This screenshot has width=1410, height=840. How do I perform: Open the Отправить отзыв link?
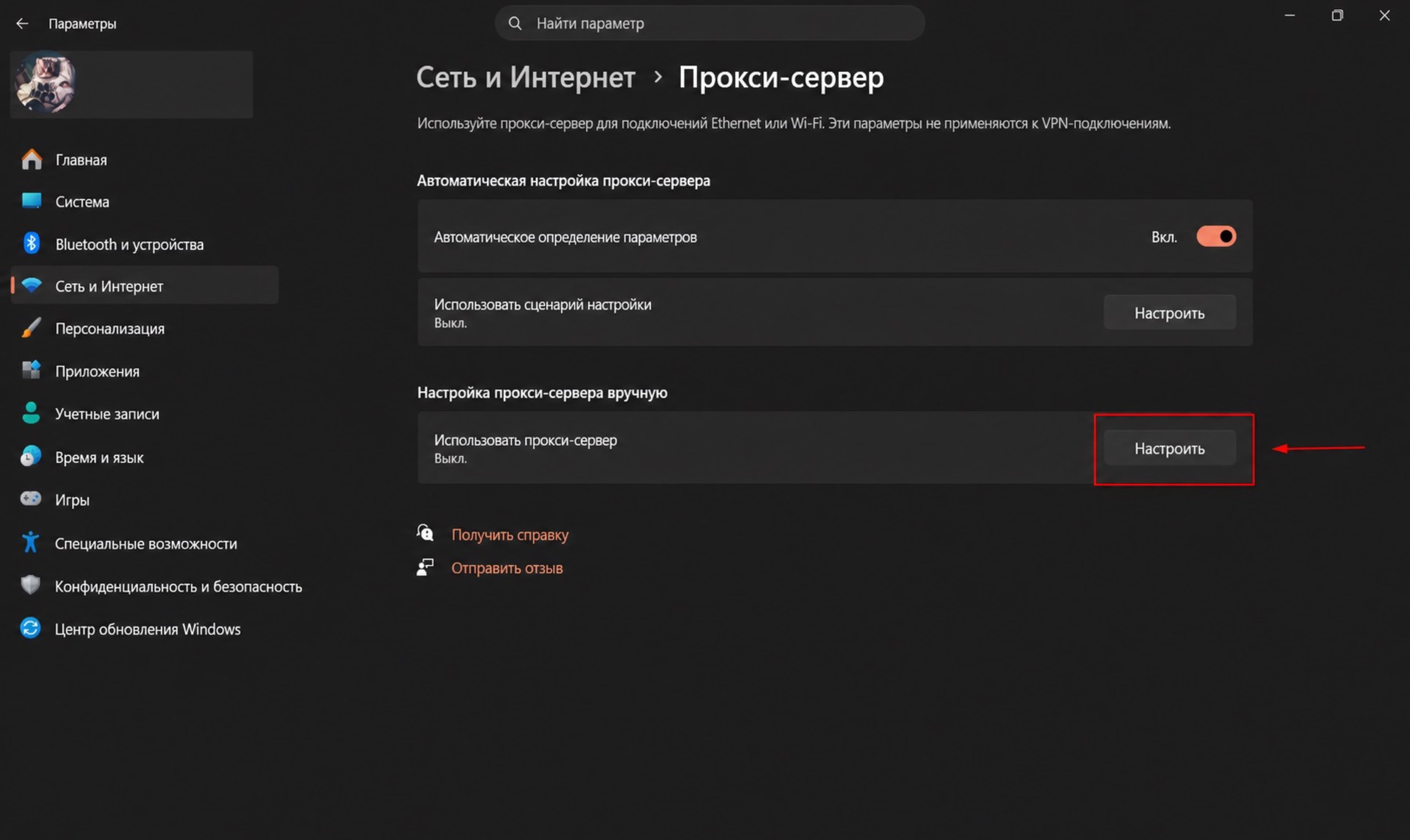click(x=507, y=568)
